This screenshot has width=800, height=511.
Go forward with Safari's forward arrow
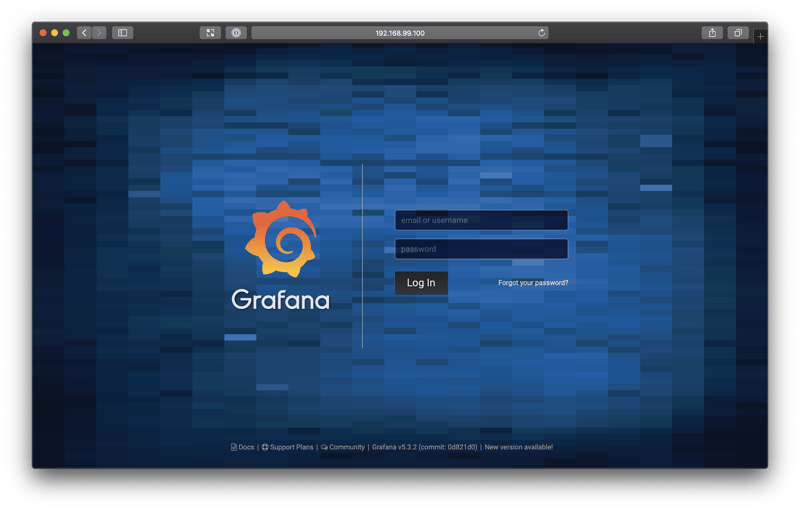click(99, 33)
